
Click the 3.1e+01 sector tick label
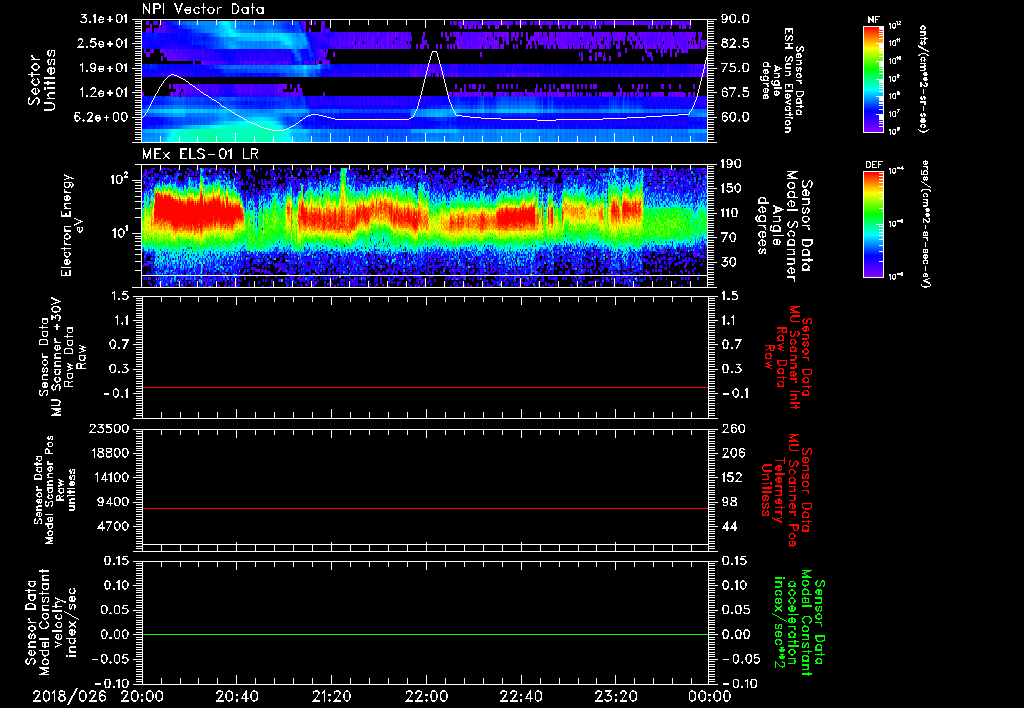click(x=104, y=19)
